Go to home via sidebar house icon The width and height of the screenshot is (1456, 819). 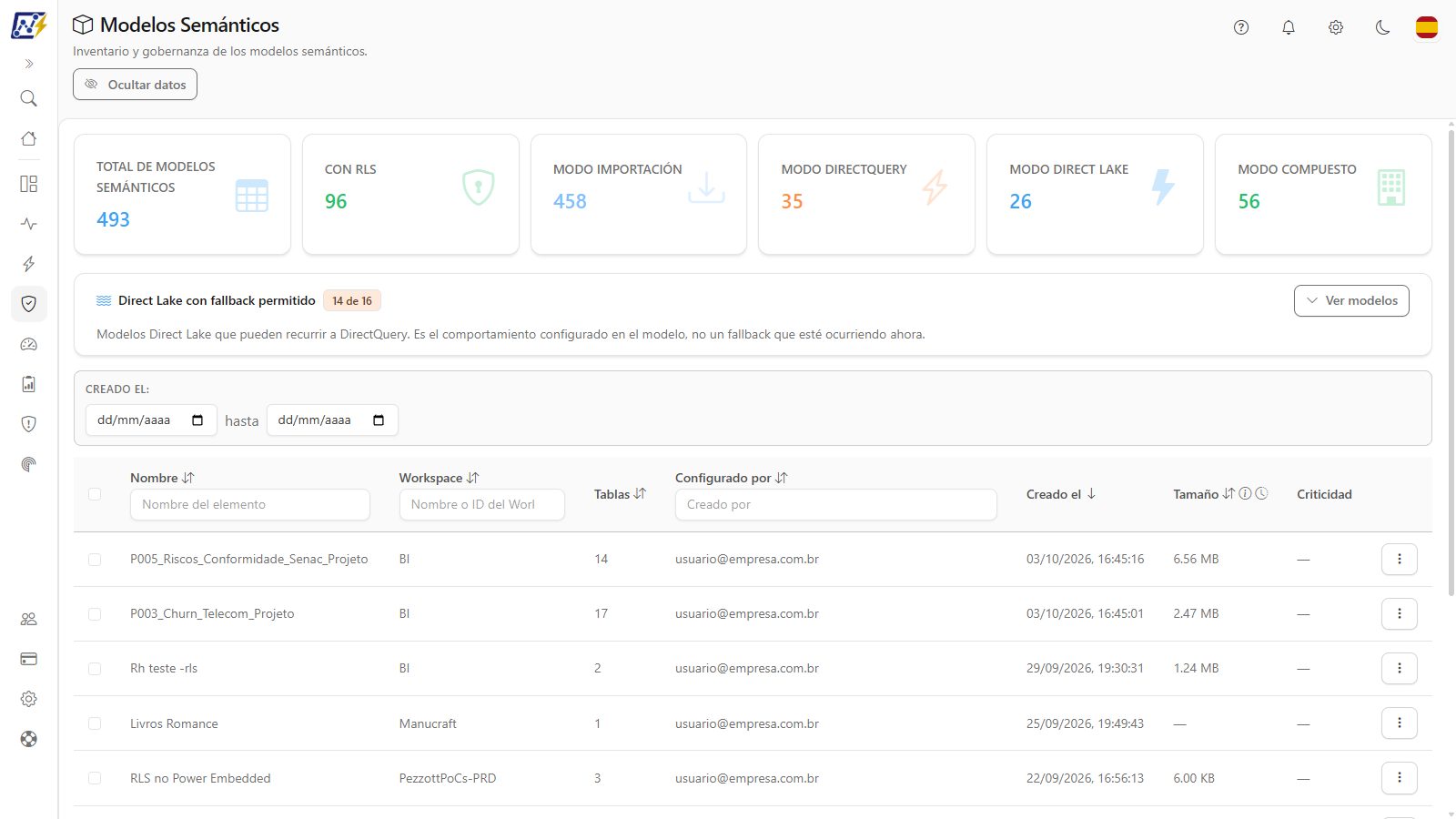(x=29, y=138)
